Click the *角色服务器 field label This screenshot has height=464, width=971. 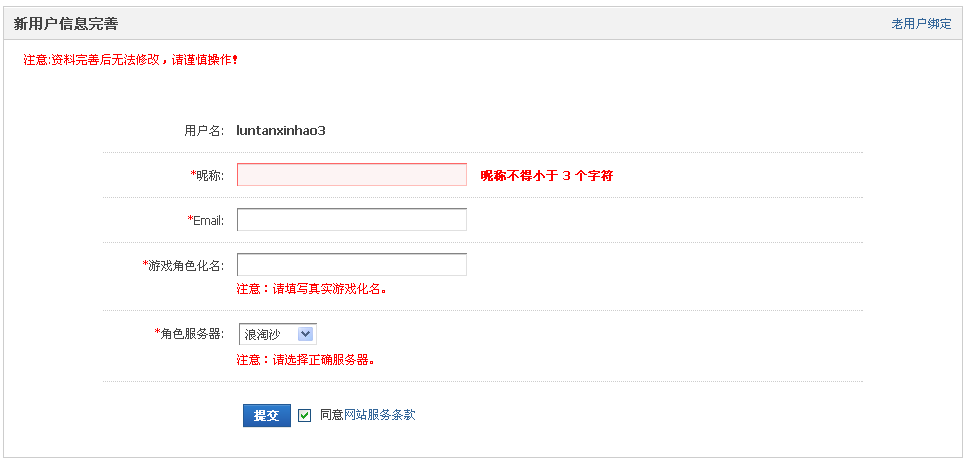coord(189,333)
